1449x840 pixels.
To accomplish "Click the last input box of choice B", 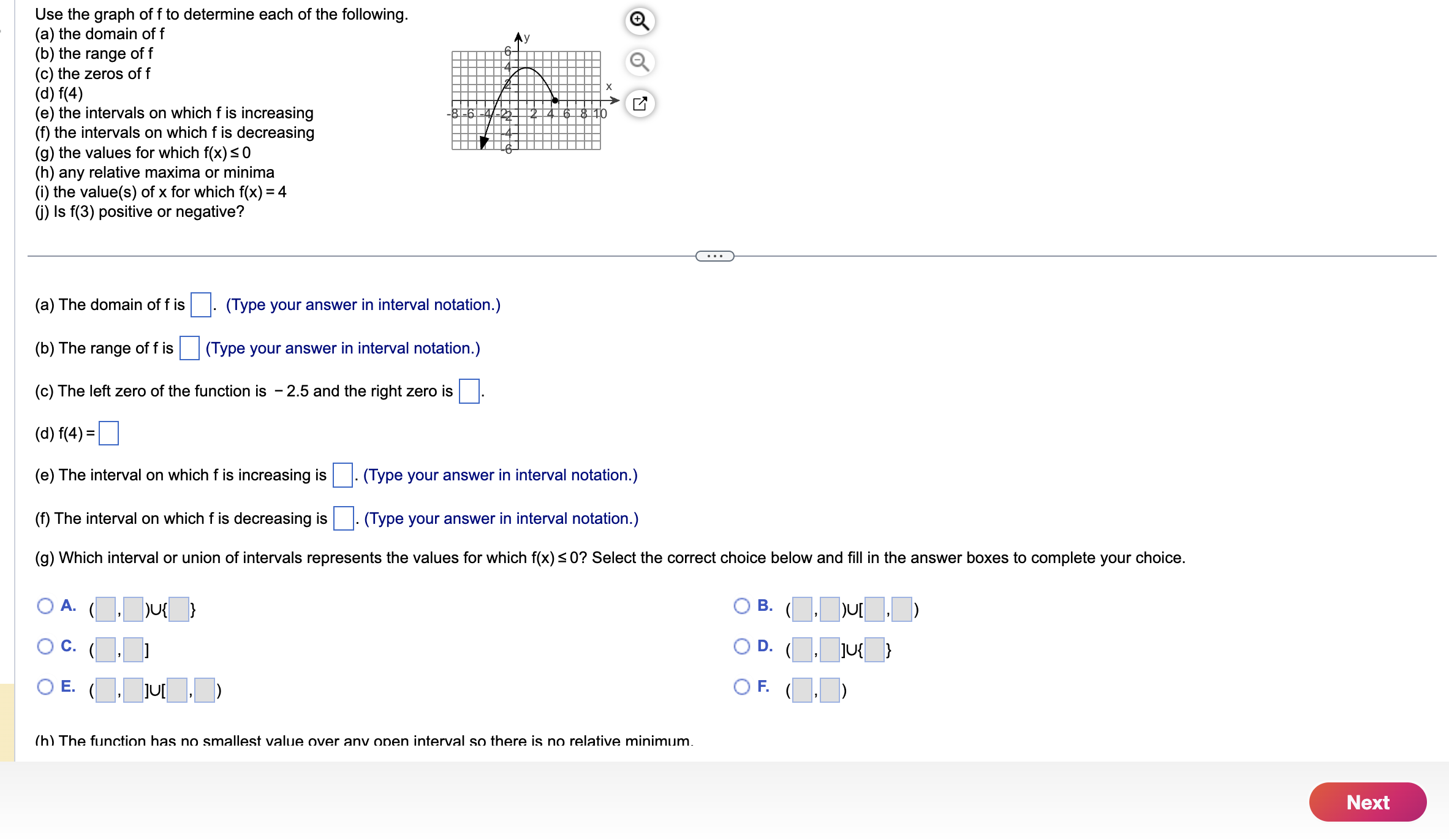I will pos(901,608).
